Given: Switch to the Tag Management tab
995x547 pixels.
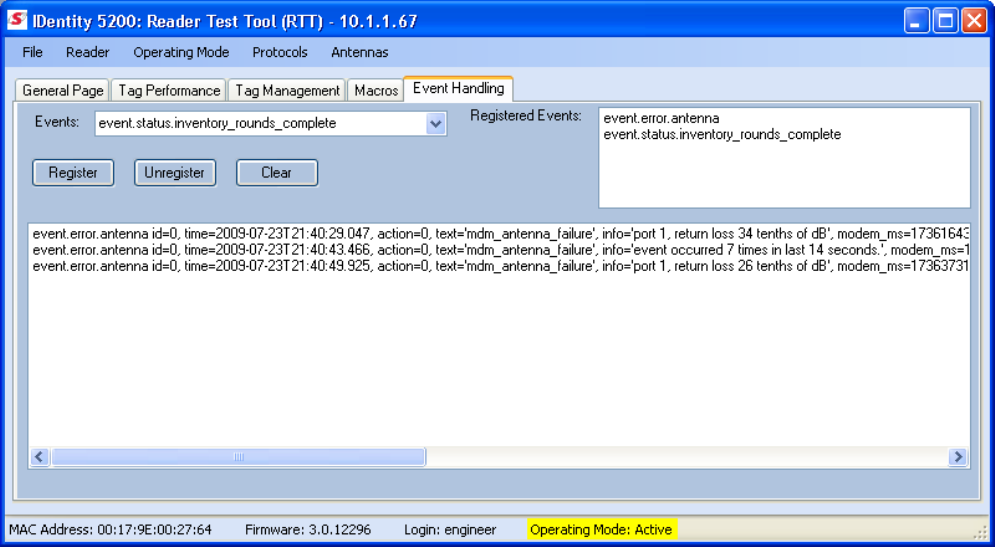Looking at the screenshot, I should click(x=287, y=90).
